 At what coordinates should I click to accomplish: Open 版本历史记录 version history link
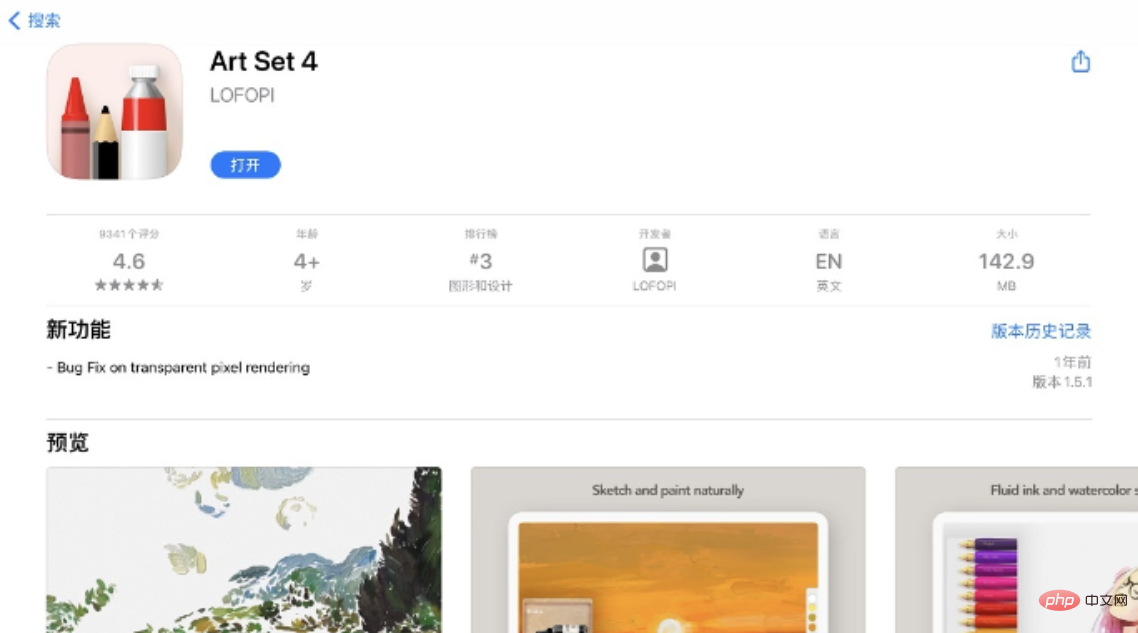tap(1040, 331)
